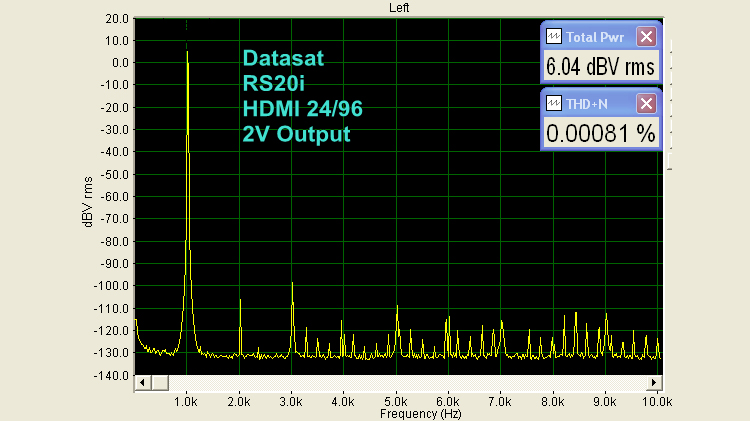Click the 3.0k harmonic peak on spectrum

pos(292,284)
